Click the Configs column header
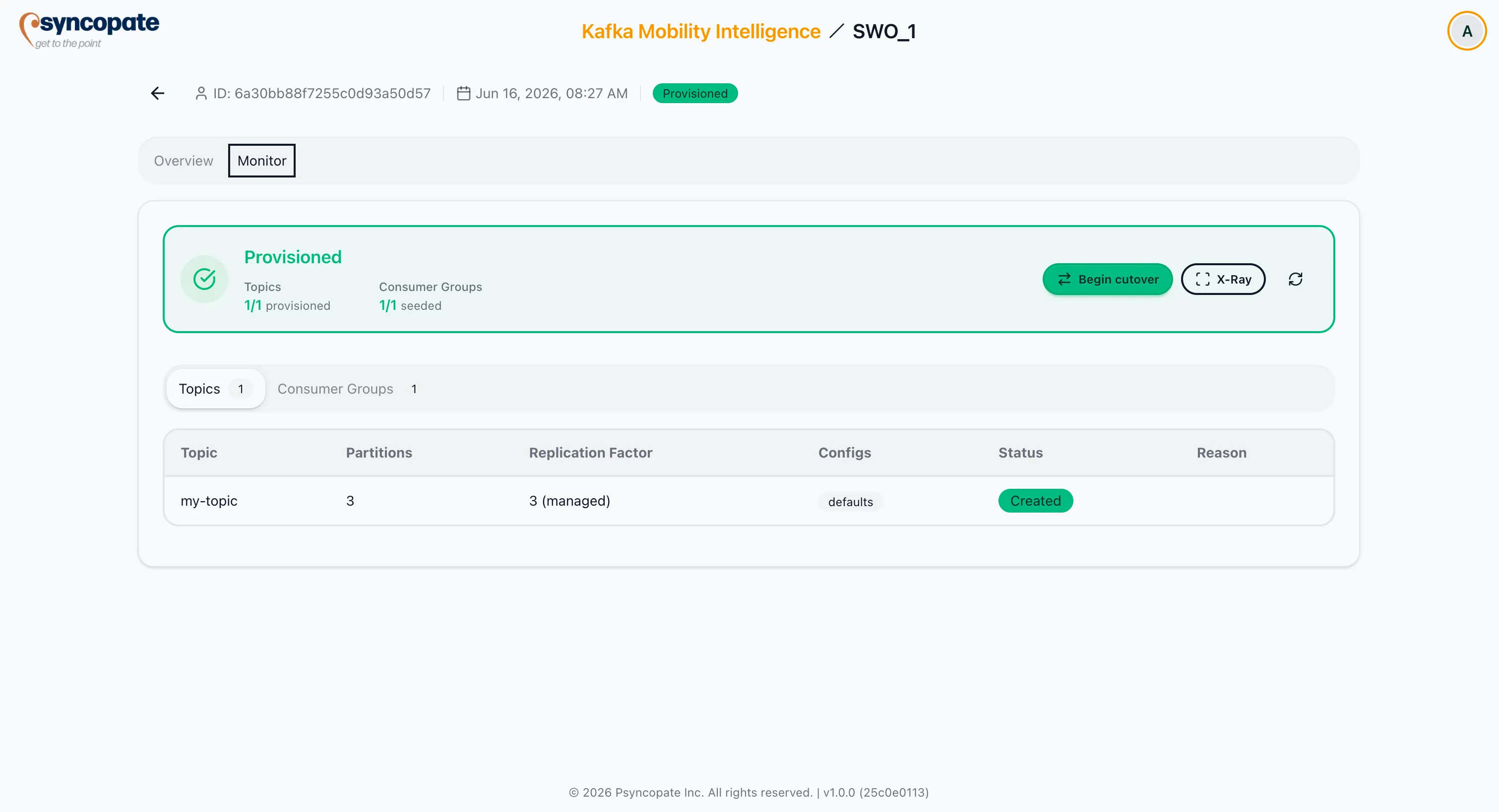Viewport: 1499px width, 812px height. click(x=844, y=453)
